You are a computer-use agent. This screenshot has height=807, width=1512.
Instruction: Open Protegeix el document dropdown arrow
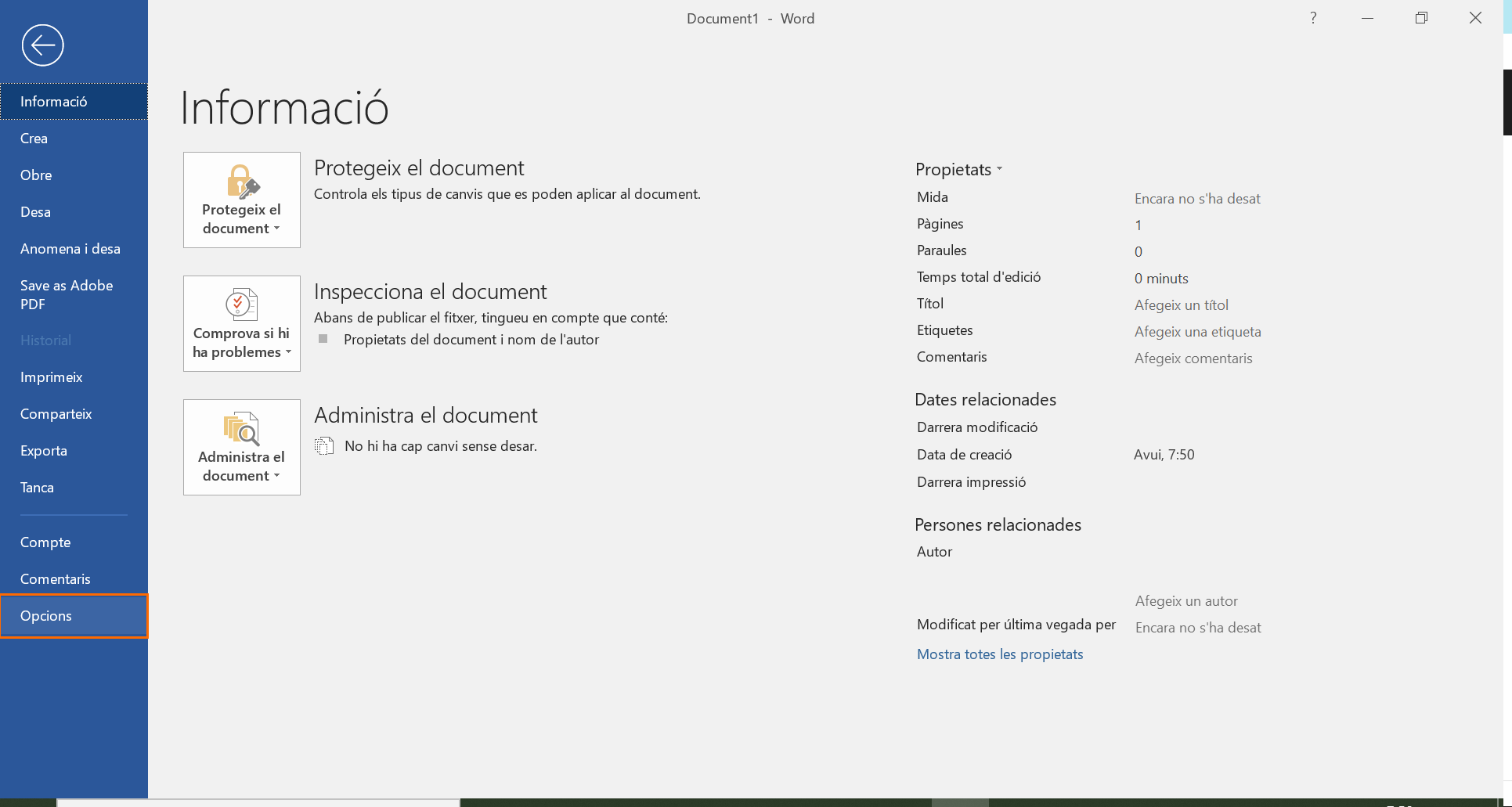[x=277, y=229]
